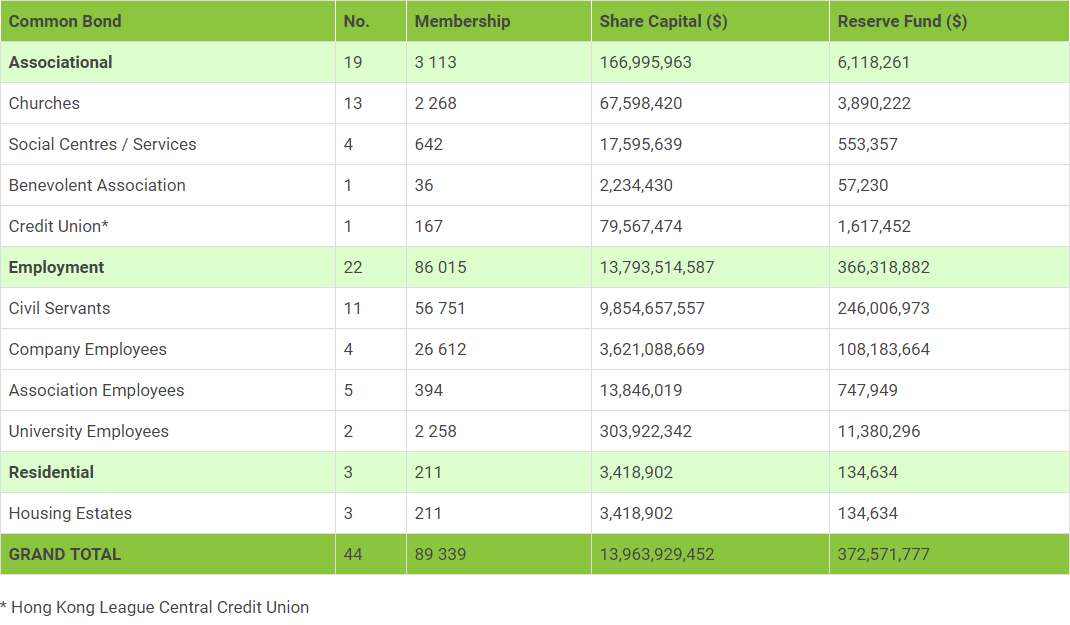Click share capital 303,922,342
The height and width of the screenshot is (625, 1070).
[646, 431]
